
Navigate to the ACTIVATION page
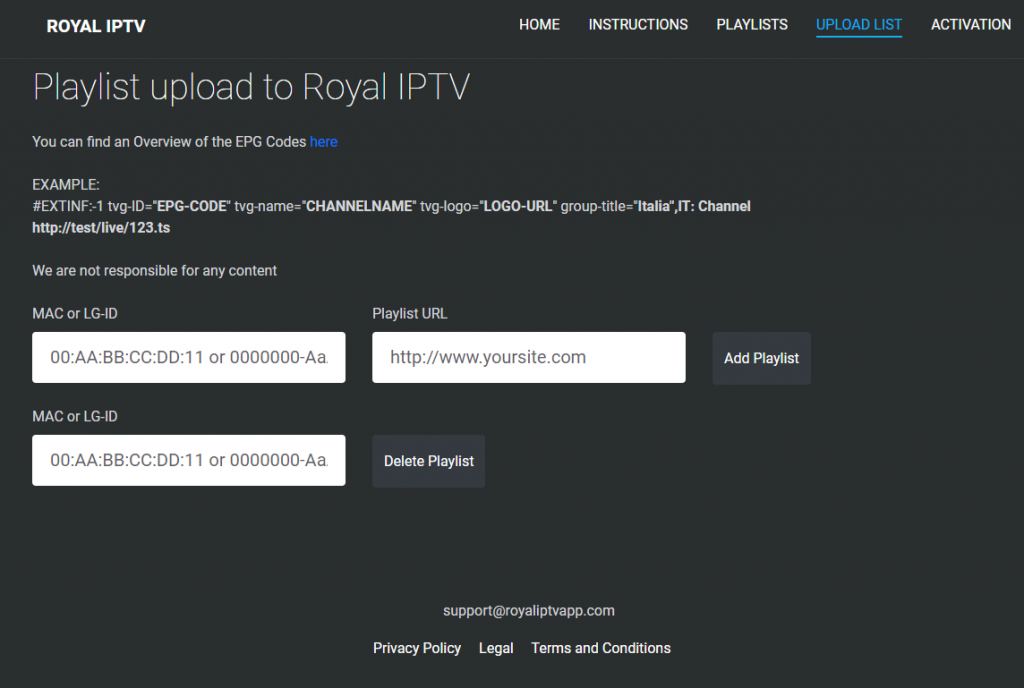pos(971,25)
